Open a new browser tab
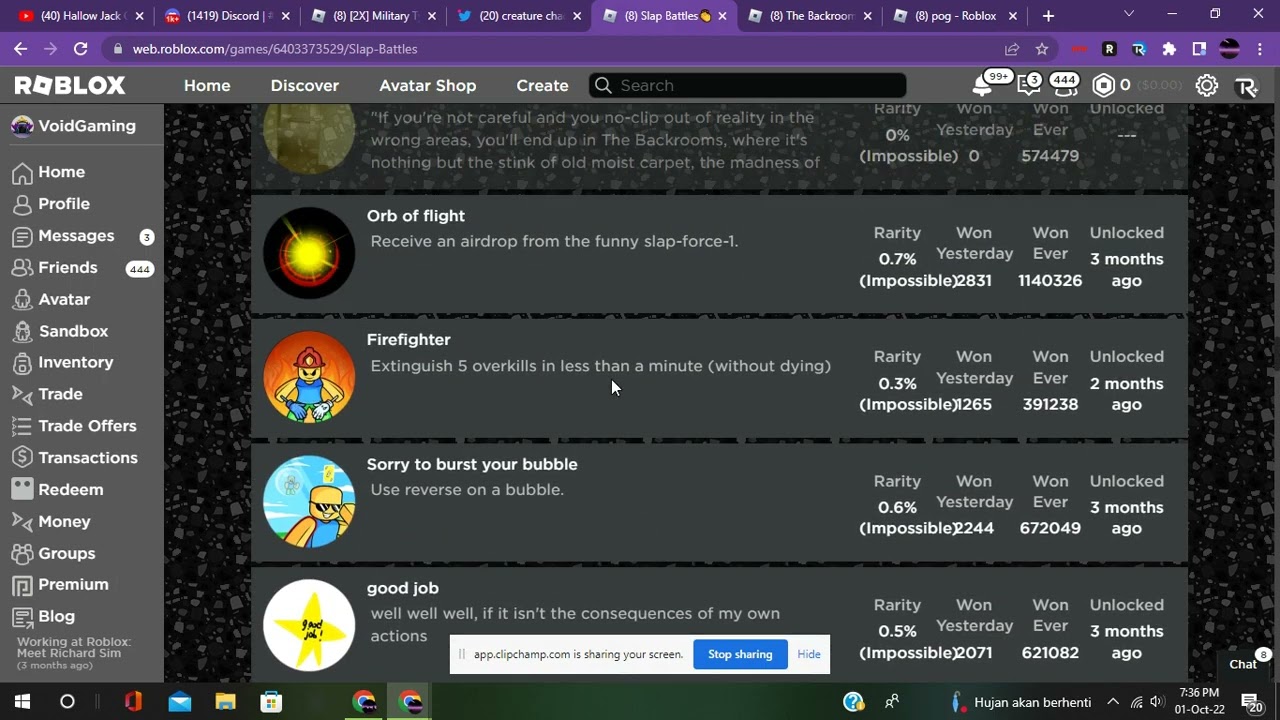This screenshot has width=1280, height=720. pos(1048,16)
